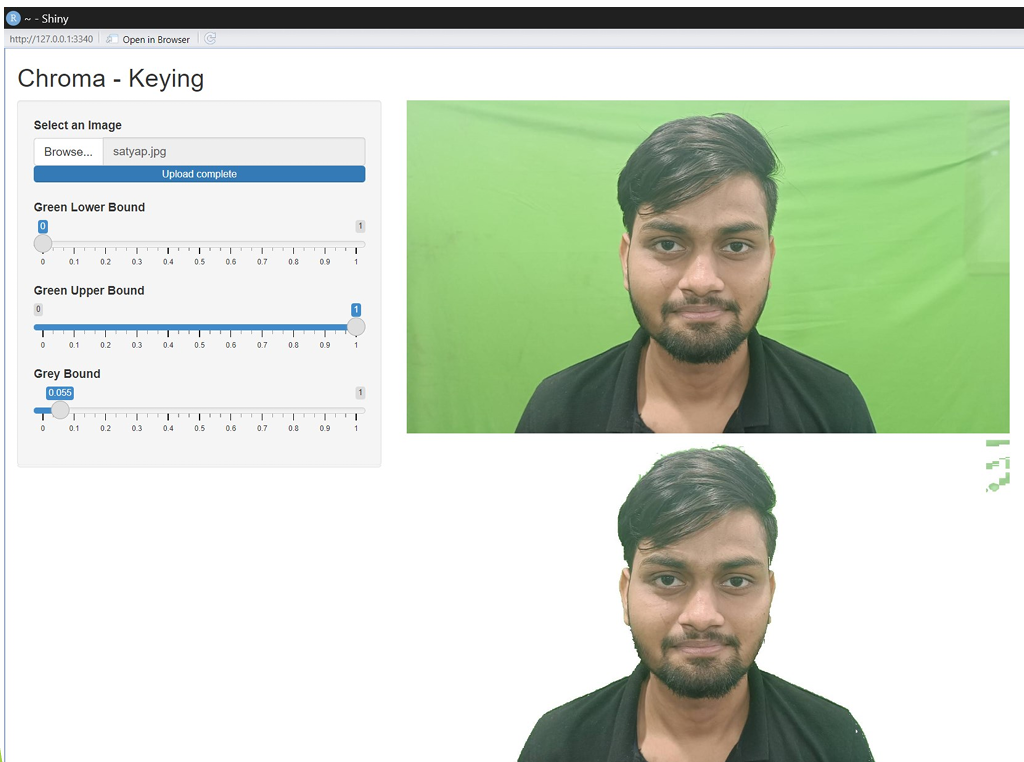This screenshot has width=1024, height=762.
Task: Click the Chroma - Keying page title
Action: pyautogui.click(x=110, y=78)
